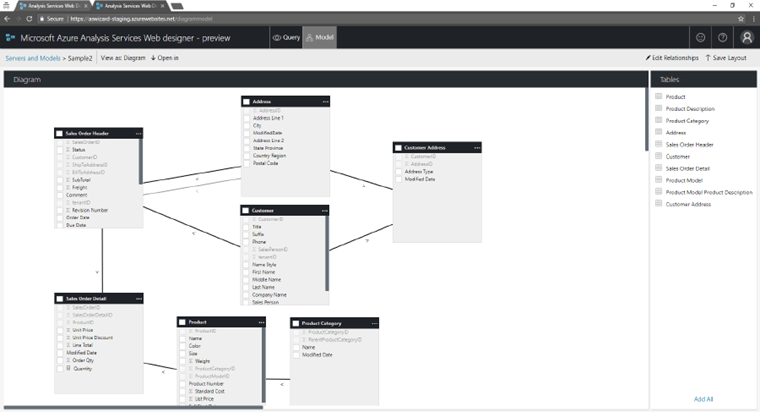Open Sales Order Header ellipsis menu
This screenshot has width=760, height=412.
click(x=139, y=133)
